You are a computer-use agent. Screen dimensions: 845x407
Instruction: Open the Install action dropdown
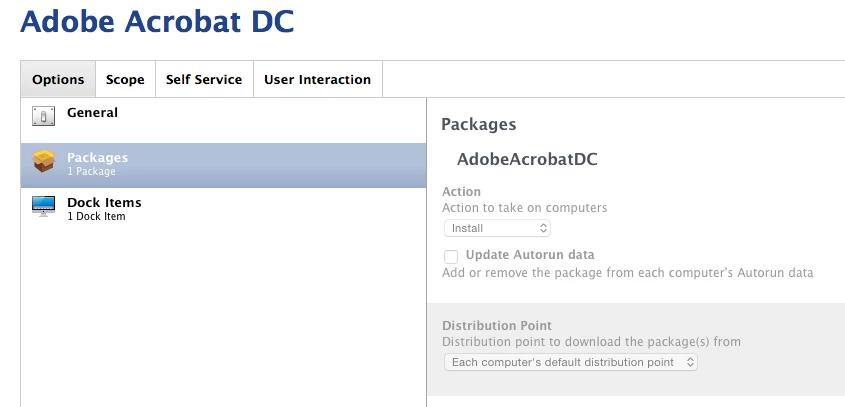[497, 228]
